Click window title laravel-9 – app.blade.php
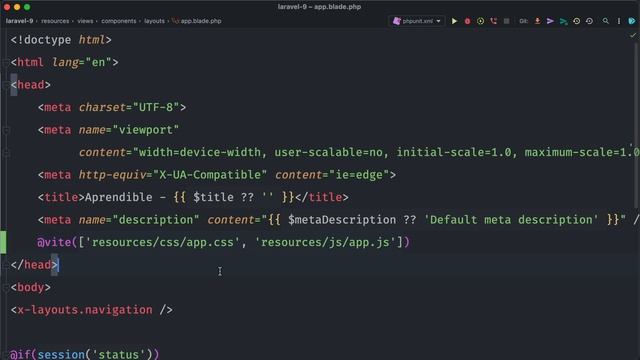Image resolution: width=640 pixels, height=360 pixels. tap(319, 7)
